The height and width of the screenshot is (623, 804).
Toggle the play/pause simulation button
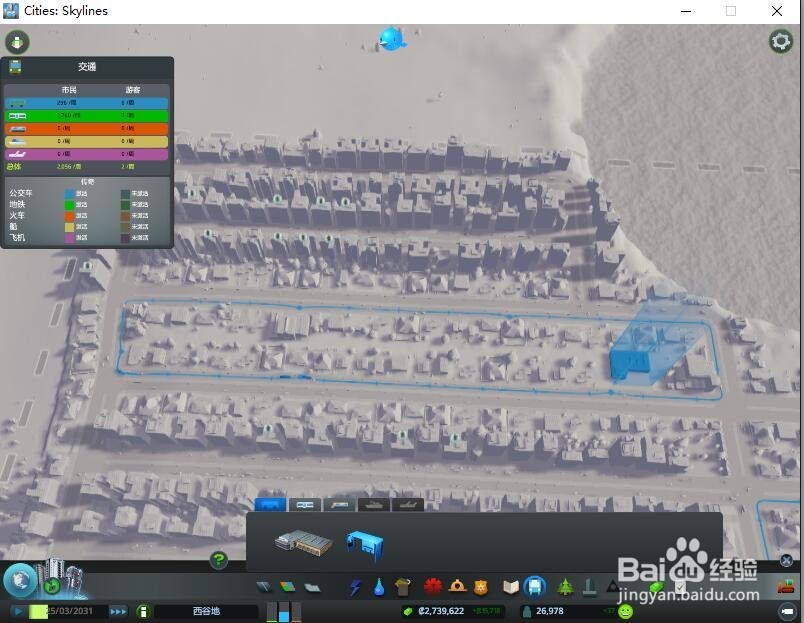(x=18, y=611)
